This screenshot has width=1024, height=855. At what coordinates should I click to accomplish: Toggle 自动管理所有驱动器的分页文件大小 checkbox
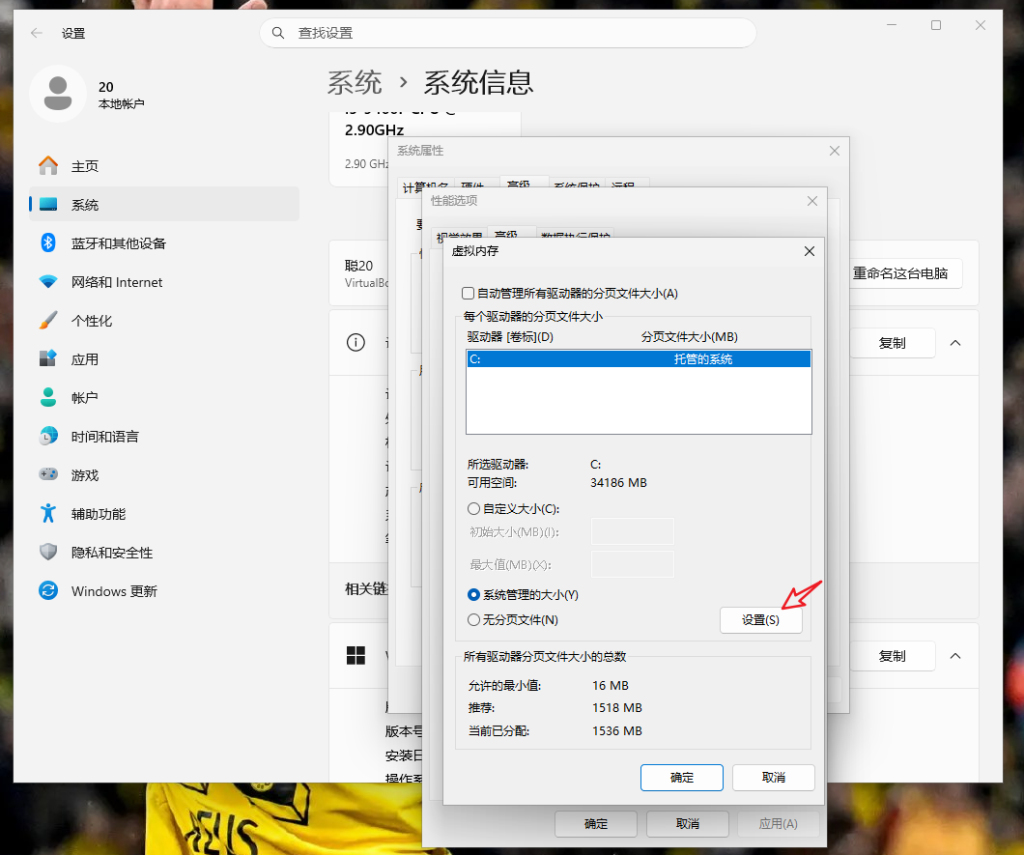pyautogui.click(x=468, y=293)
